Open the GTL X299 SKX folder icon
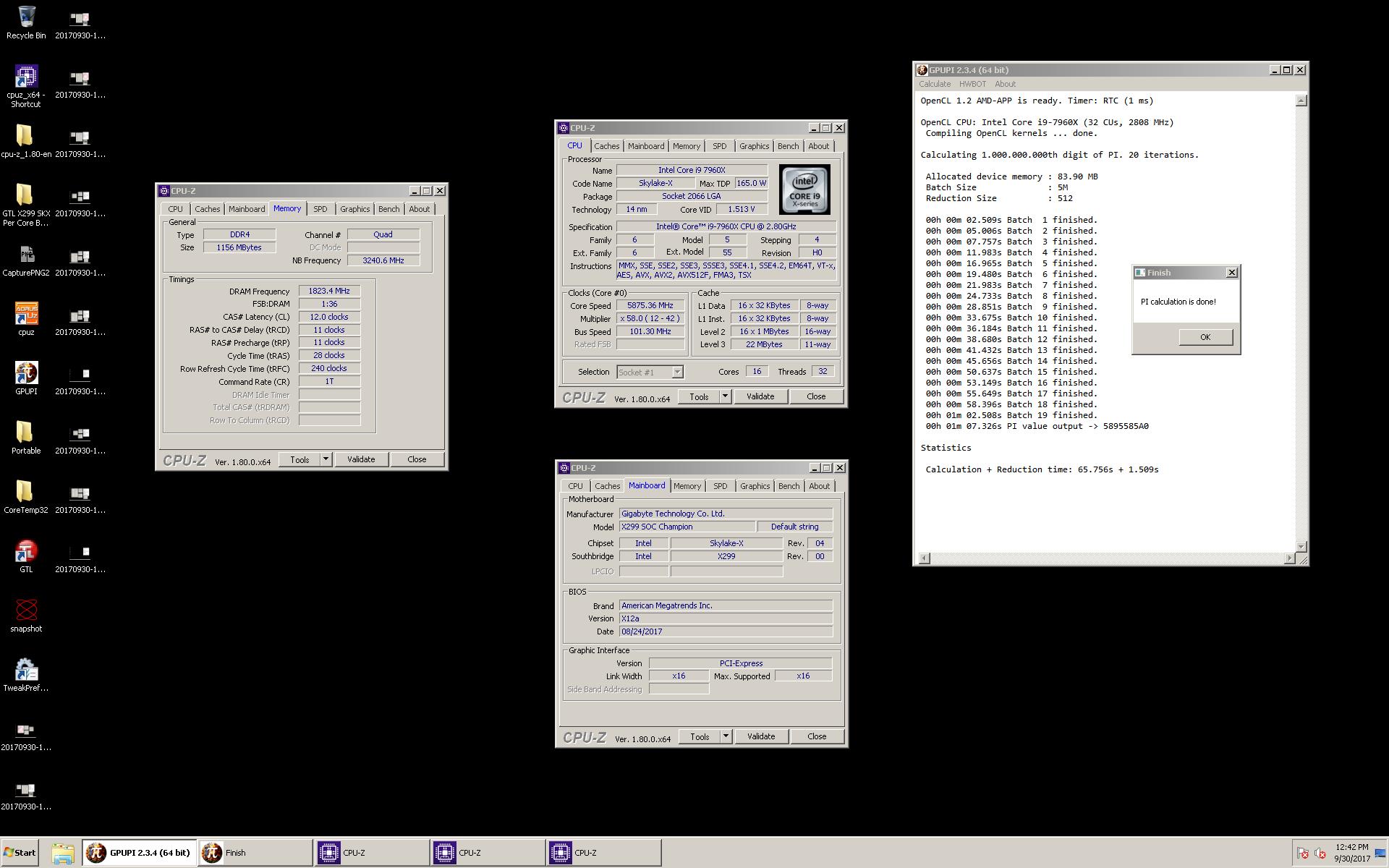Screen dimensions: 1389x868 point(26,205)
